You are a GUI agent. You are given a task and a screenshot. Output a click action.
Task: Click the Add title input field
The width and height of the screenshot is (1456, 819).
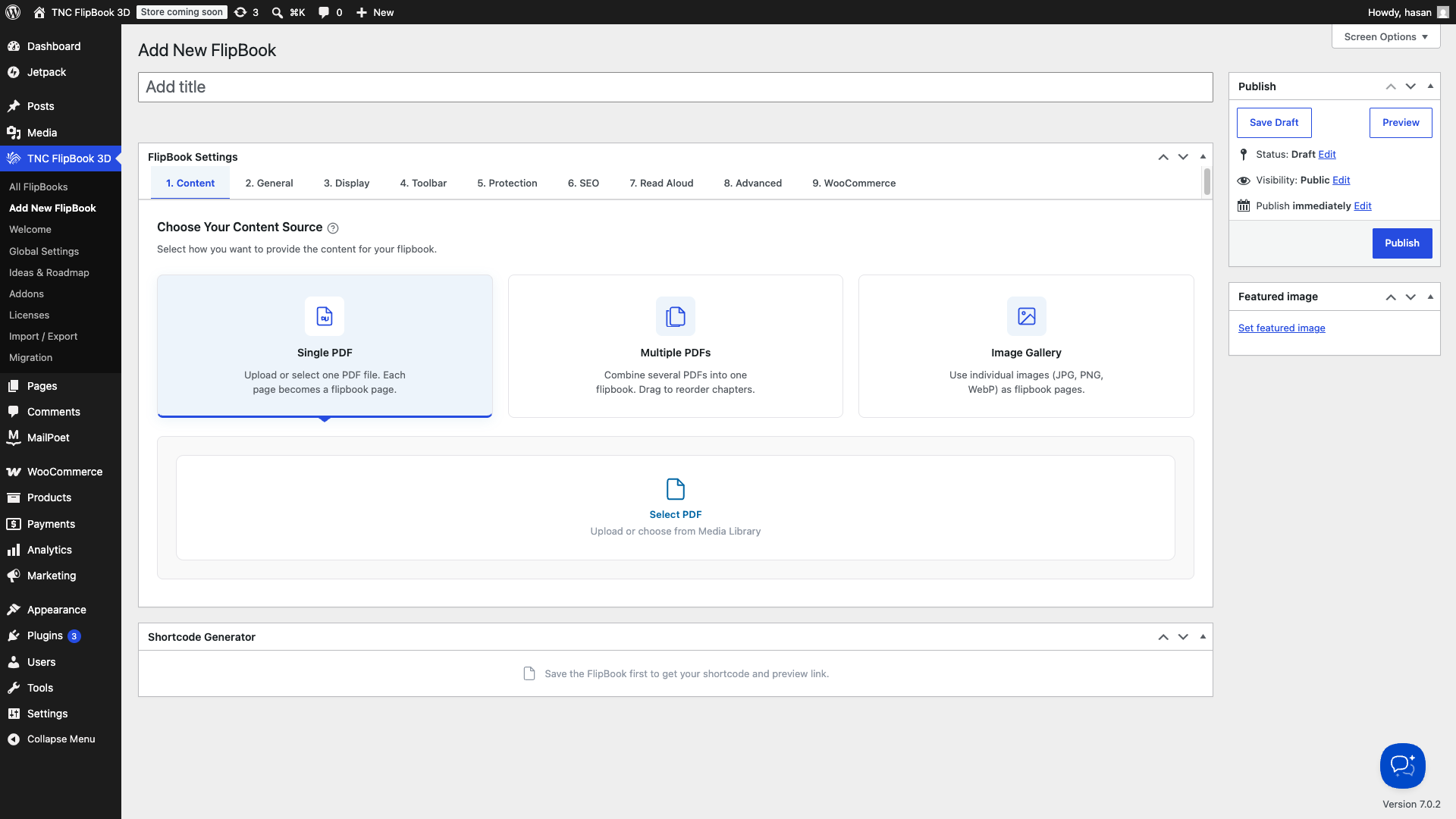coord(676,87)
